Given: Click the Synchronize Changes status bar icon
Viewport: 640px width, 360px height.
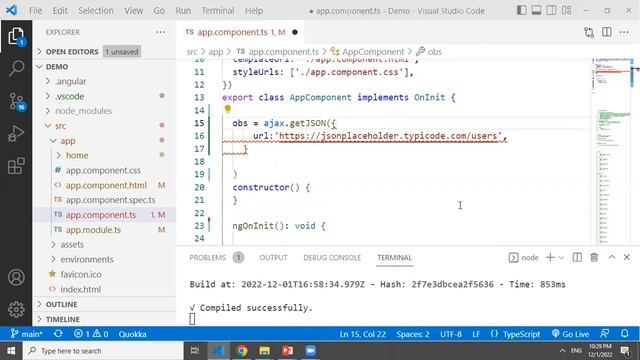Looking at the screenshot, I should click(x=58, y=333).
